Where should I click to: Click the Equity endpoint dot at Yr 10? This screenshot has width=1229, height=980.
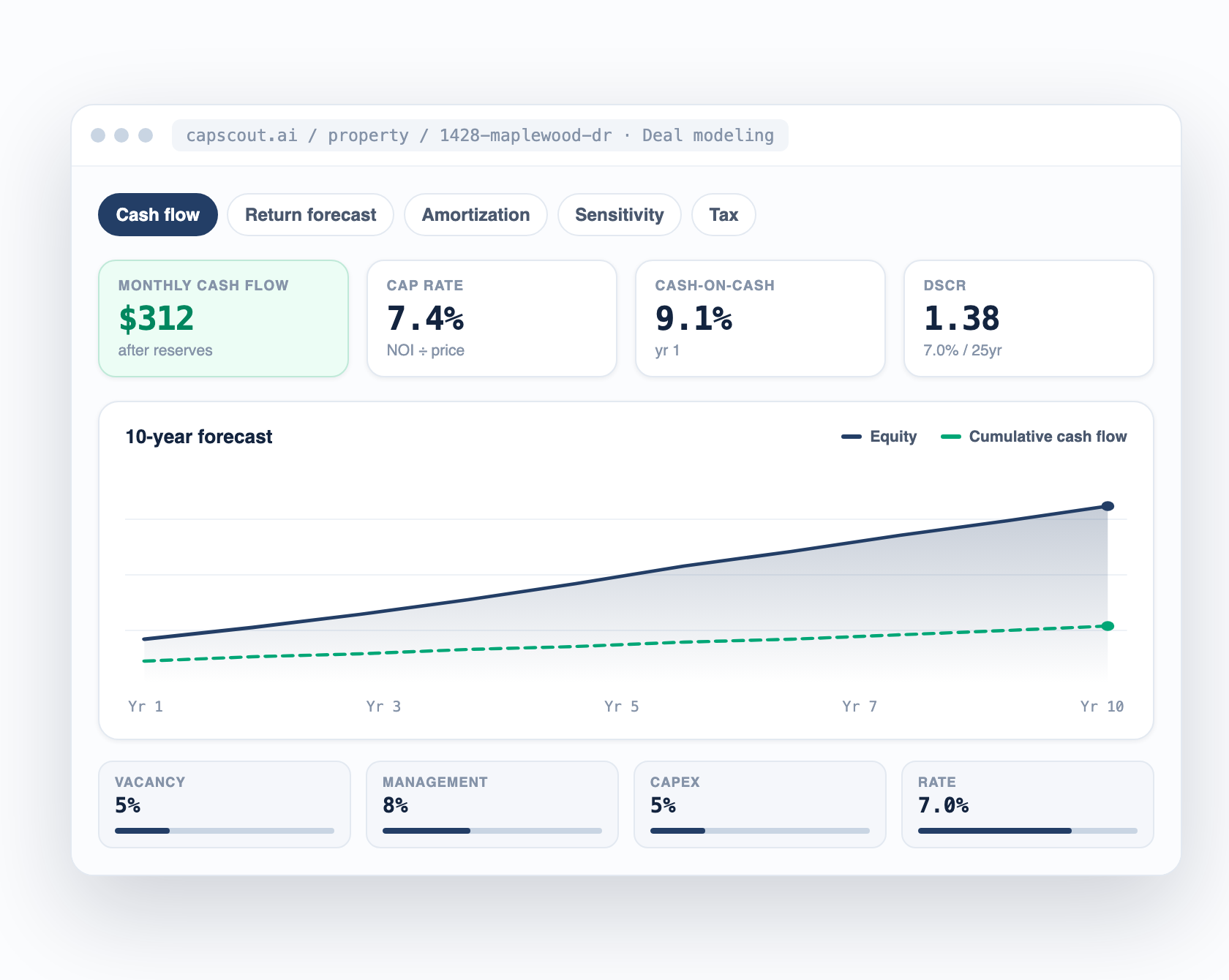click(1108, 506)
